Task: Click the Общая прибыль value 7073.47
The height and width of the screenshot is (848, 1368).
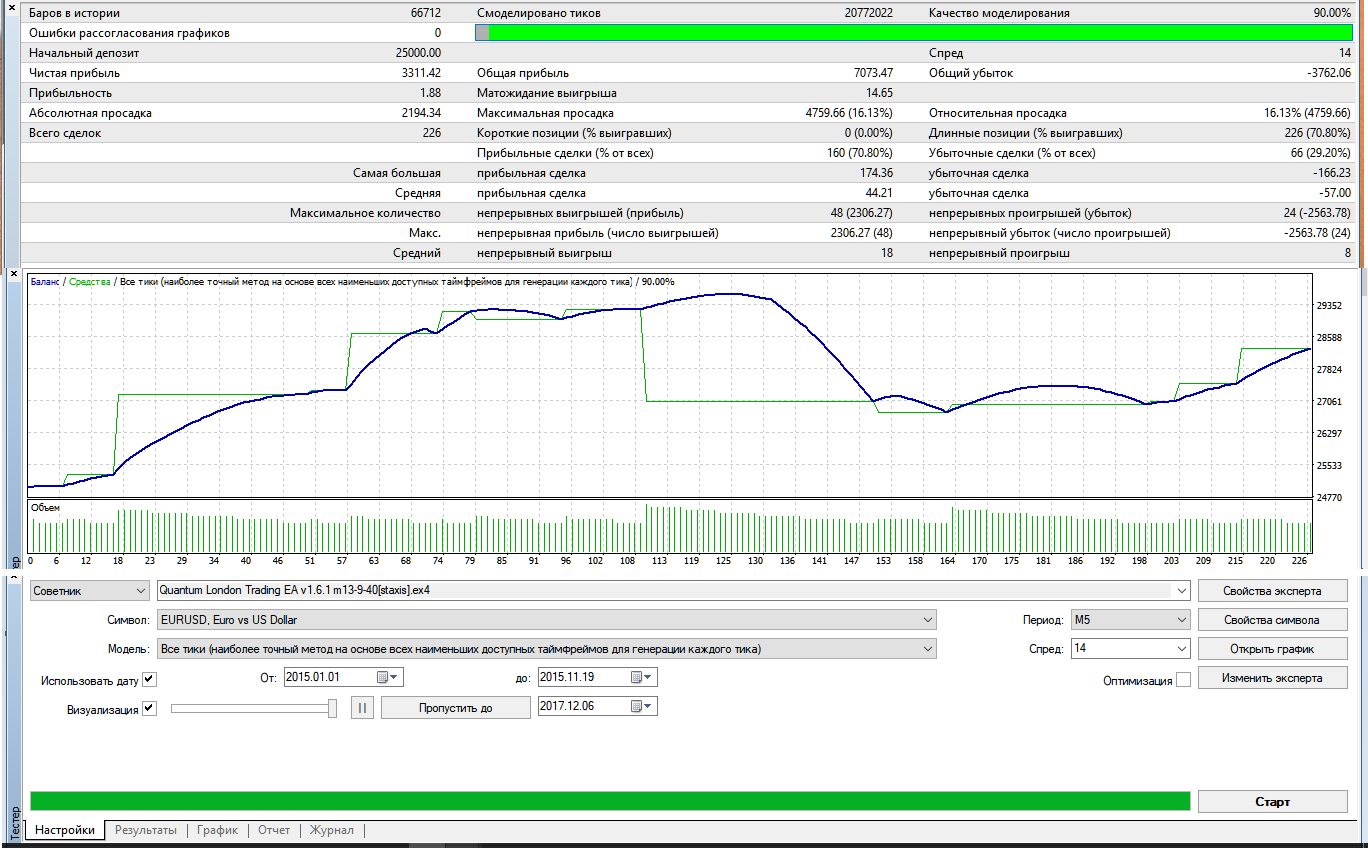Action: click(873, 73)
